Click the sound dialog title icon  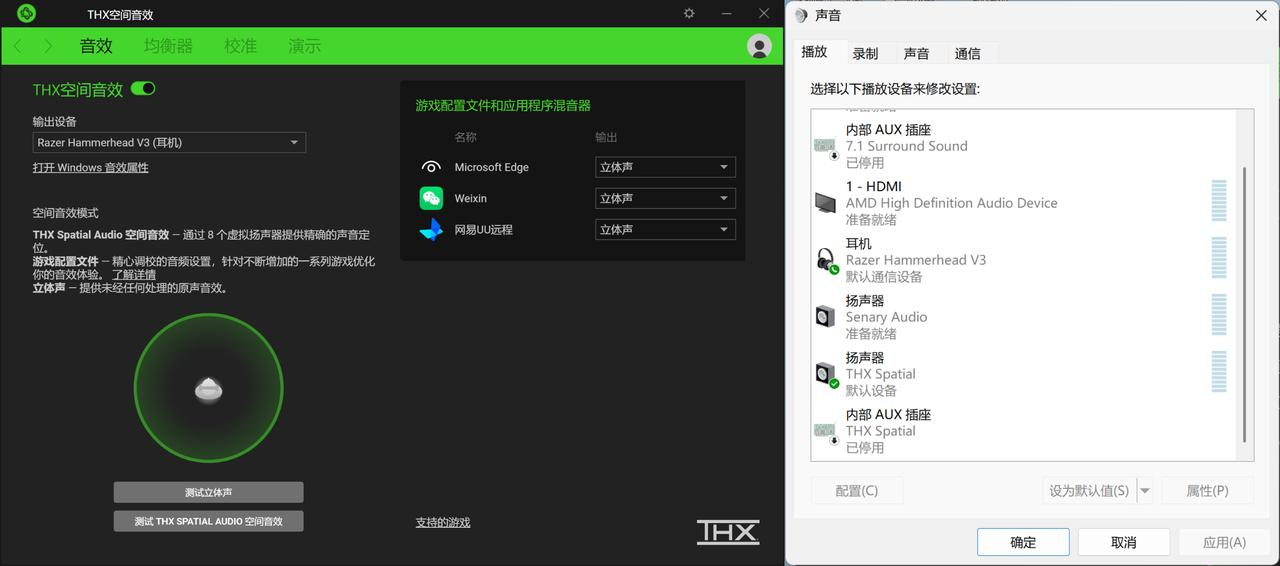(x=801, y=15)
